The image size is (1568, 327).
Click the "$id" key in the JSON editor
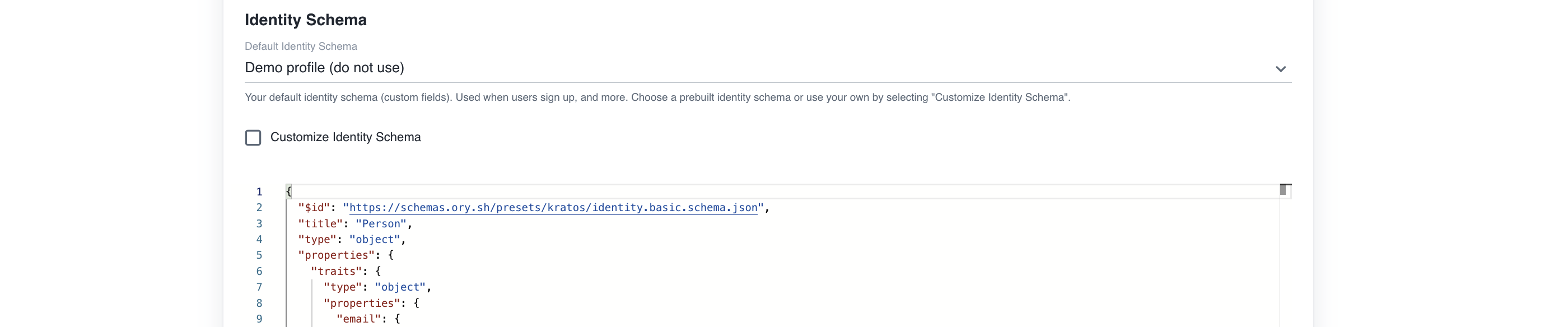pos(314,208)
